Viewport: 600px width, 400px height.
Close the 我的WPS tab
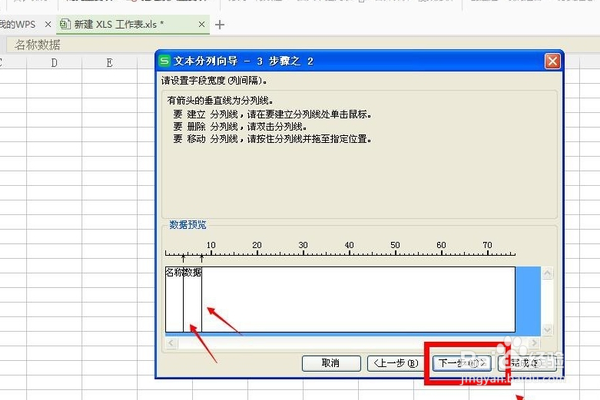48,24
